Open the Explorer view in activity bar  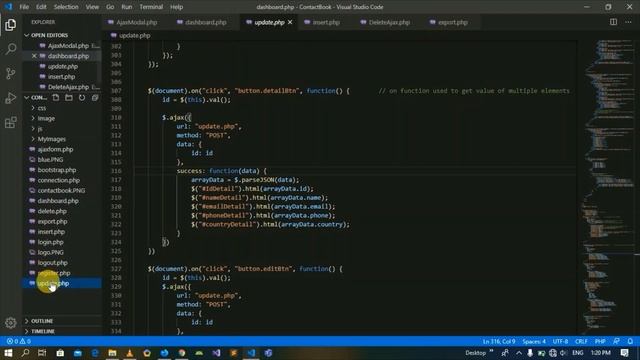pos(11,25)
